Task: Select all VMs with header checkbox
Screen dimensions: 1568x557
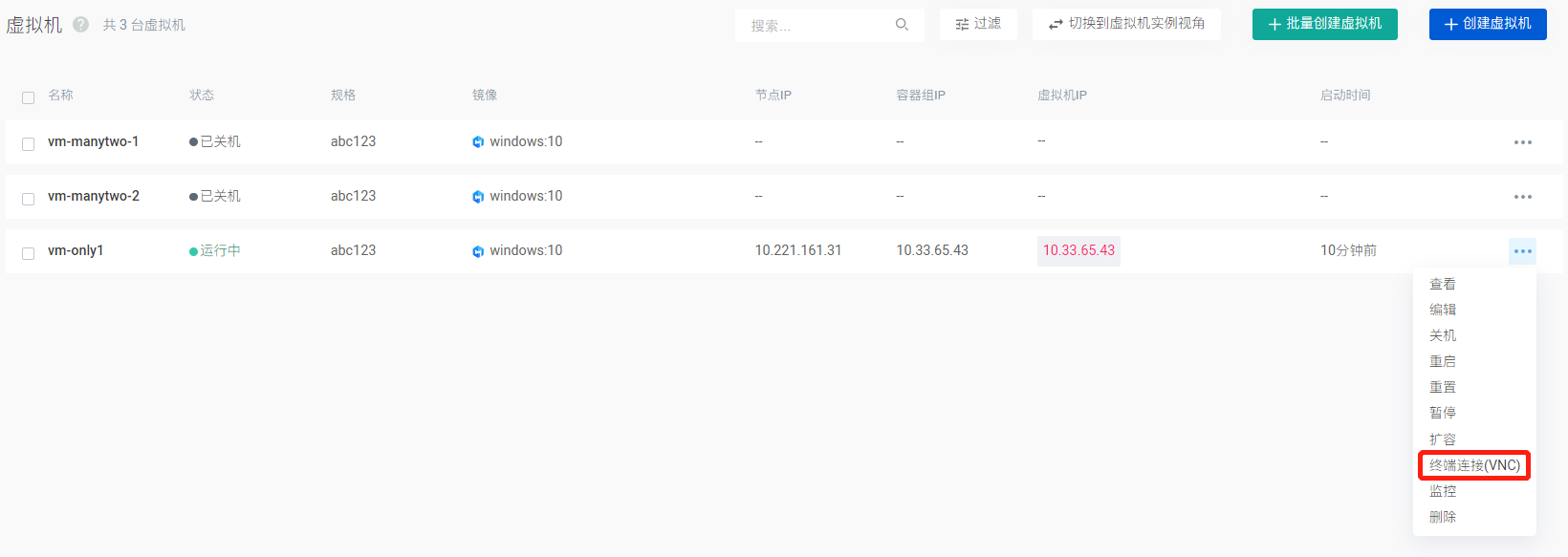Action: (28, 97)
